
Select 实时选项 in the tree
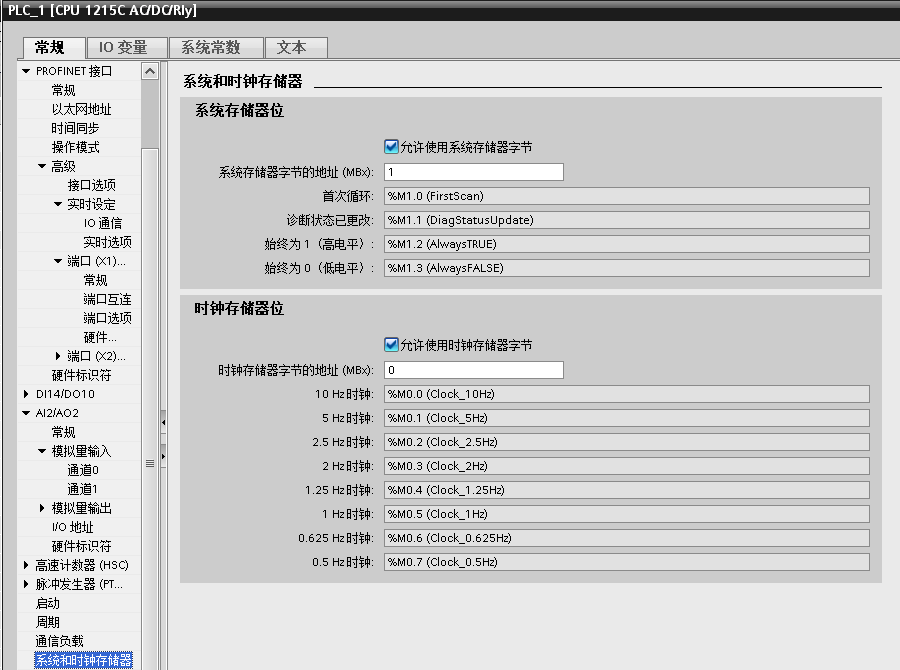point(107,242)
